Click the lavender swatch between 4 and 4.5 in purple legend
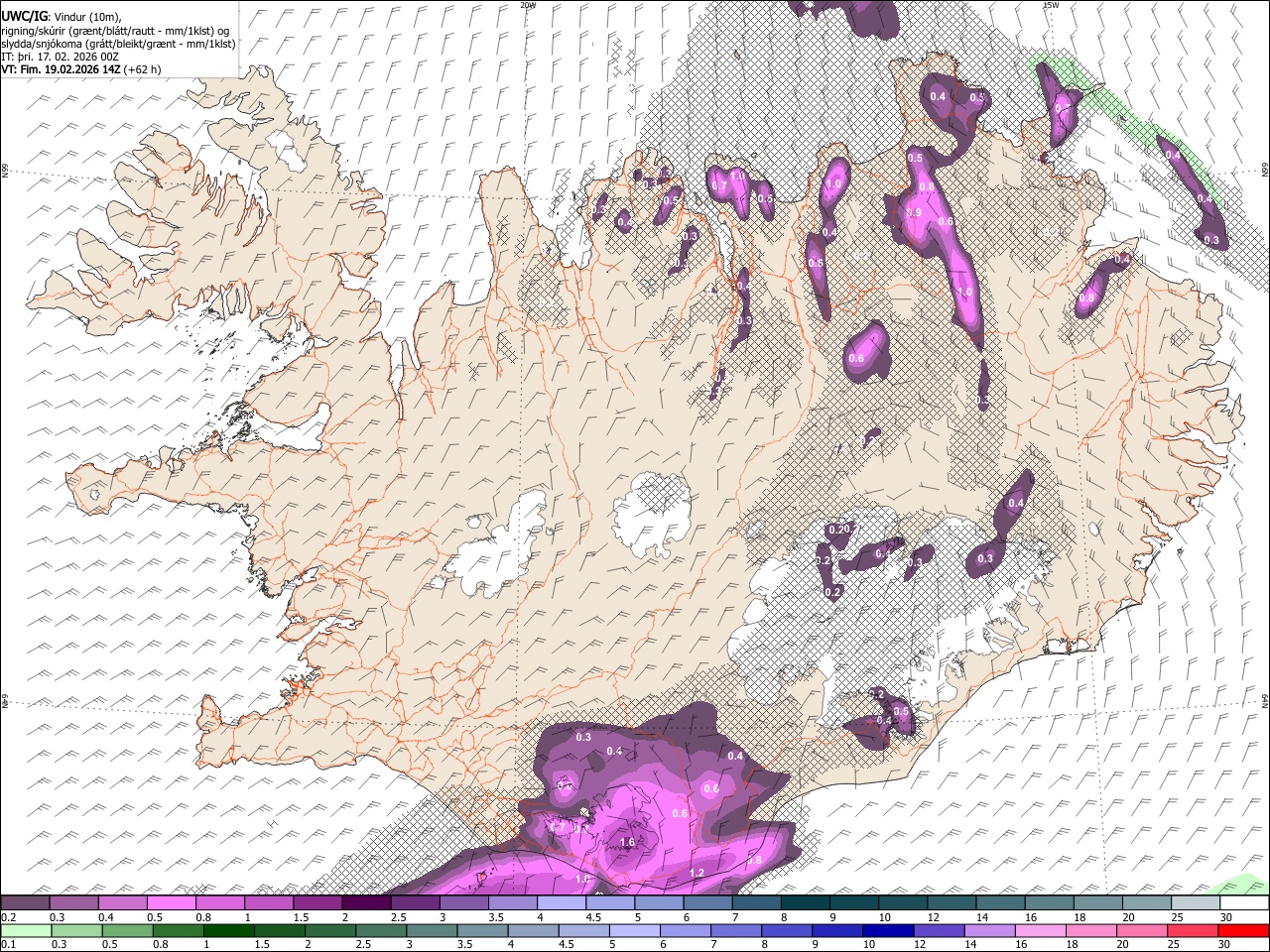This screenshot has height=952, width=1270. 561,903
